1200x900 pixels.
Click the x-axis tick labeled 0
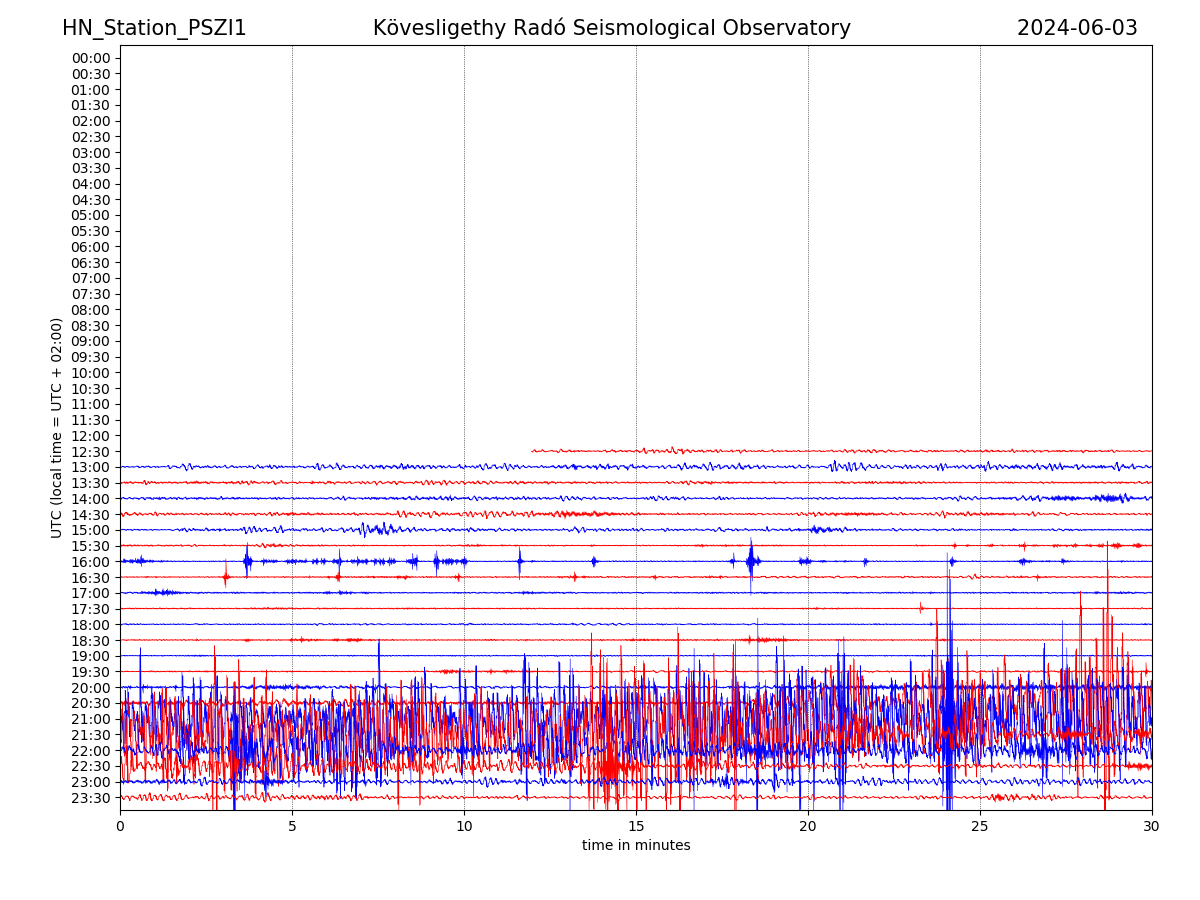coord(120,827)
